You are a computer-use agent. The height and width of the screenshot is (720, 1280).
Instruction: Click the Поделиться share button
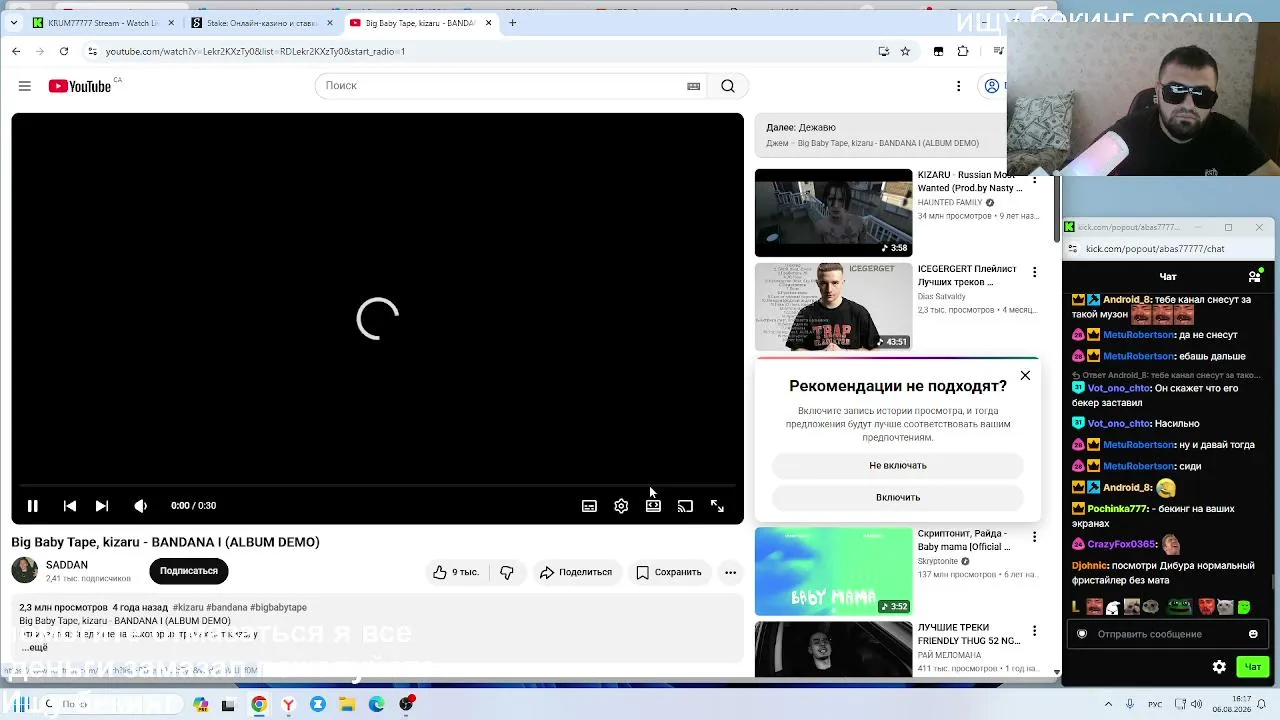(x=575, y=572)
